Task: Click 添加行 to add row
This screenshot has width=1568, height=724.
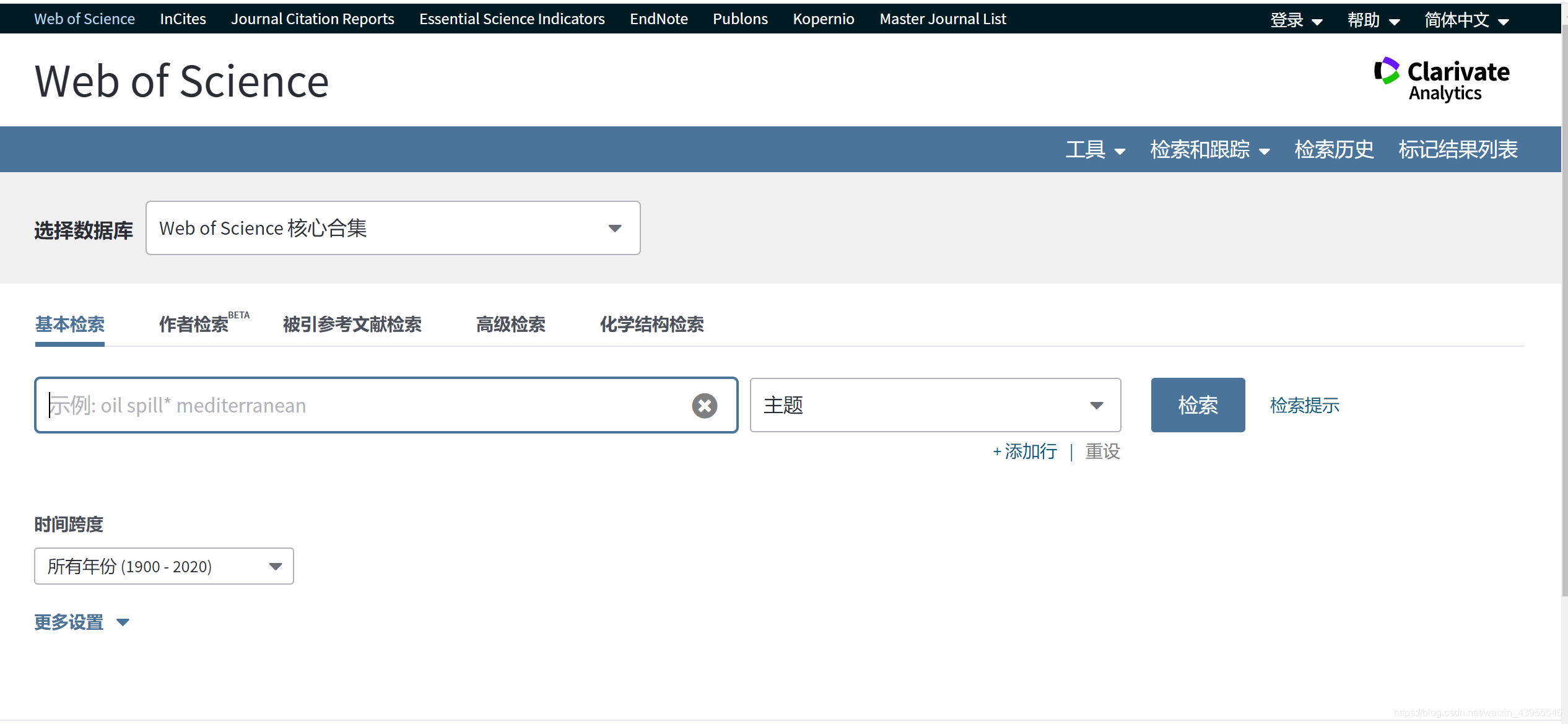Action: (1025, 451)
